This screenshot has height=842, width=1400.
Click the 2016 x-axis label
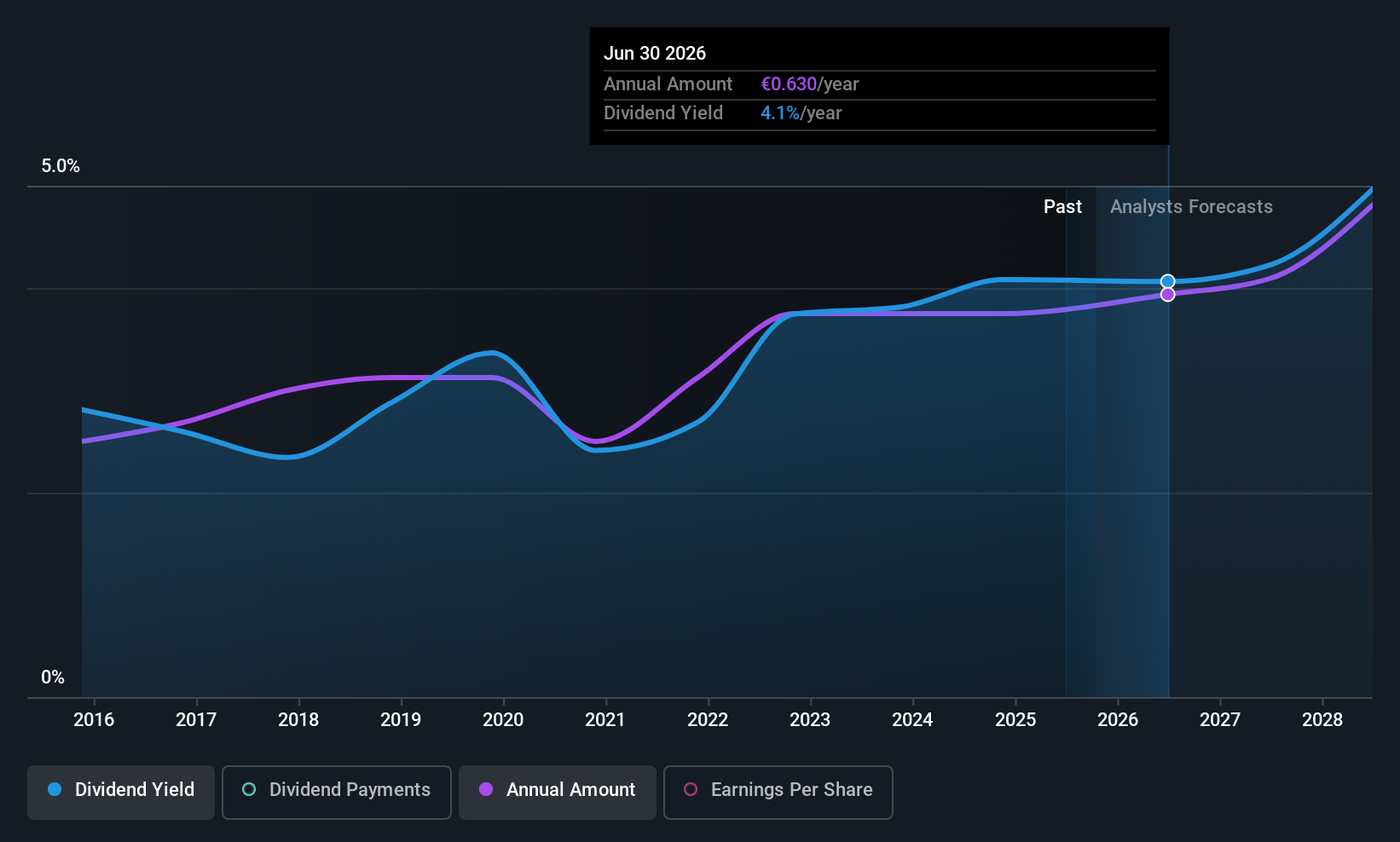click(94, 720)
